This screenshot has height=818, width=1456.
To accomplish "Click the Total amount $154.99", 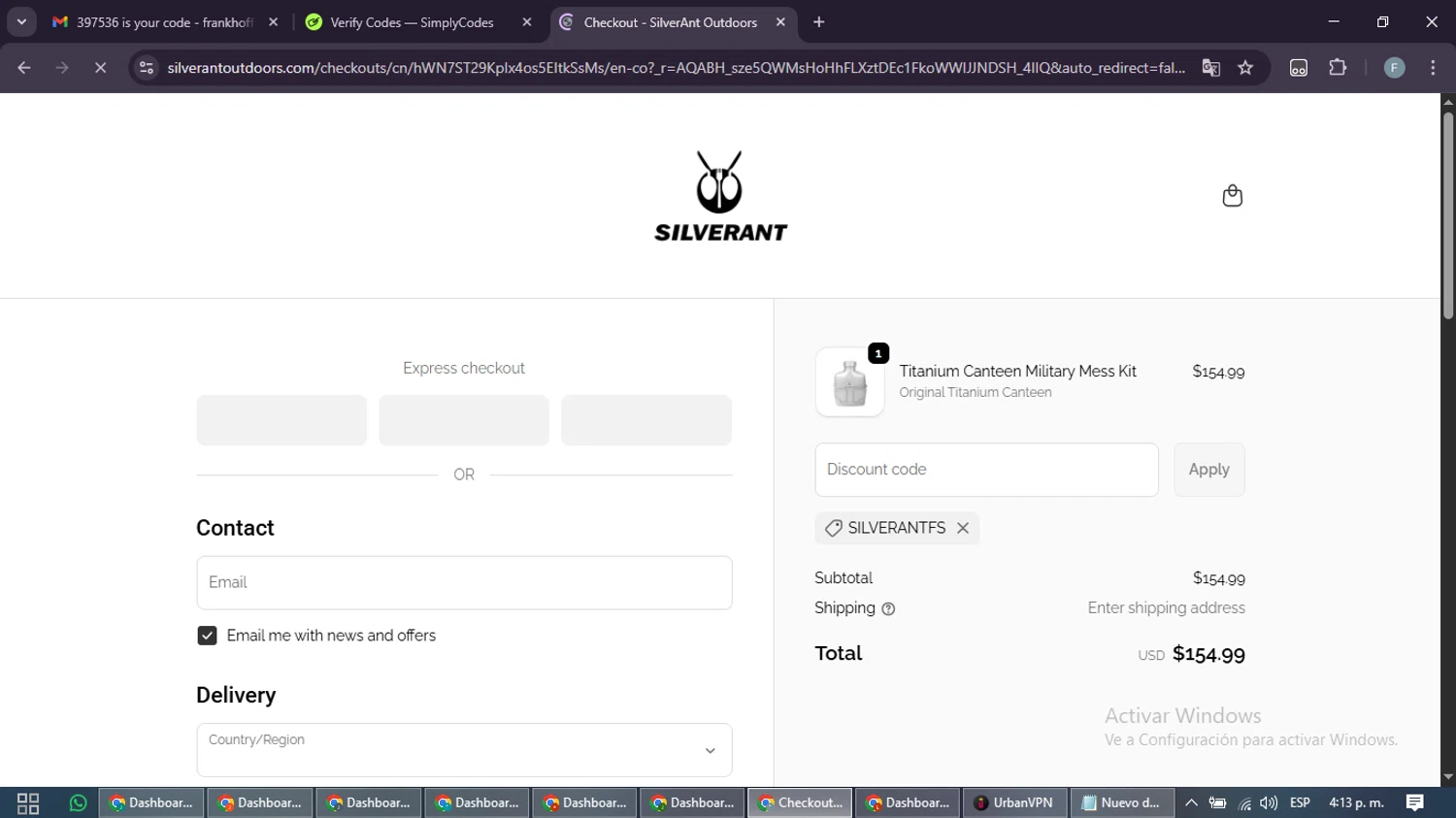I will (1208, 654).
